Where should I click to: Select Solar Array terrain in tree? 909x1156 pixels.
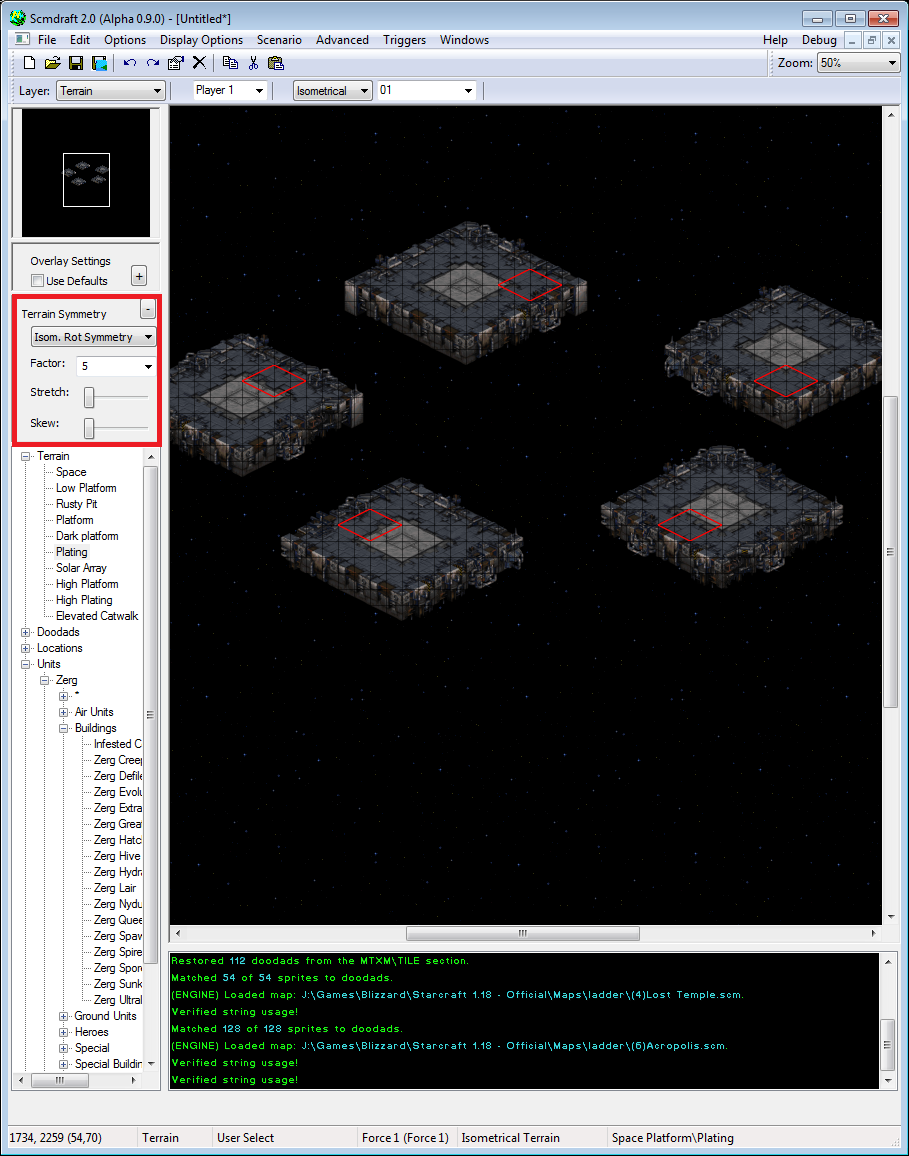[x=81, y=568]
